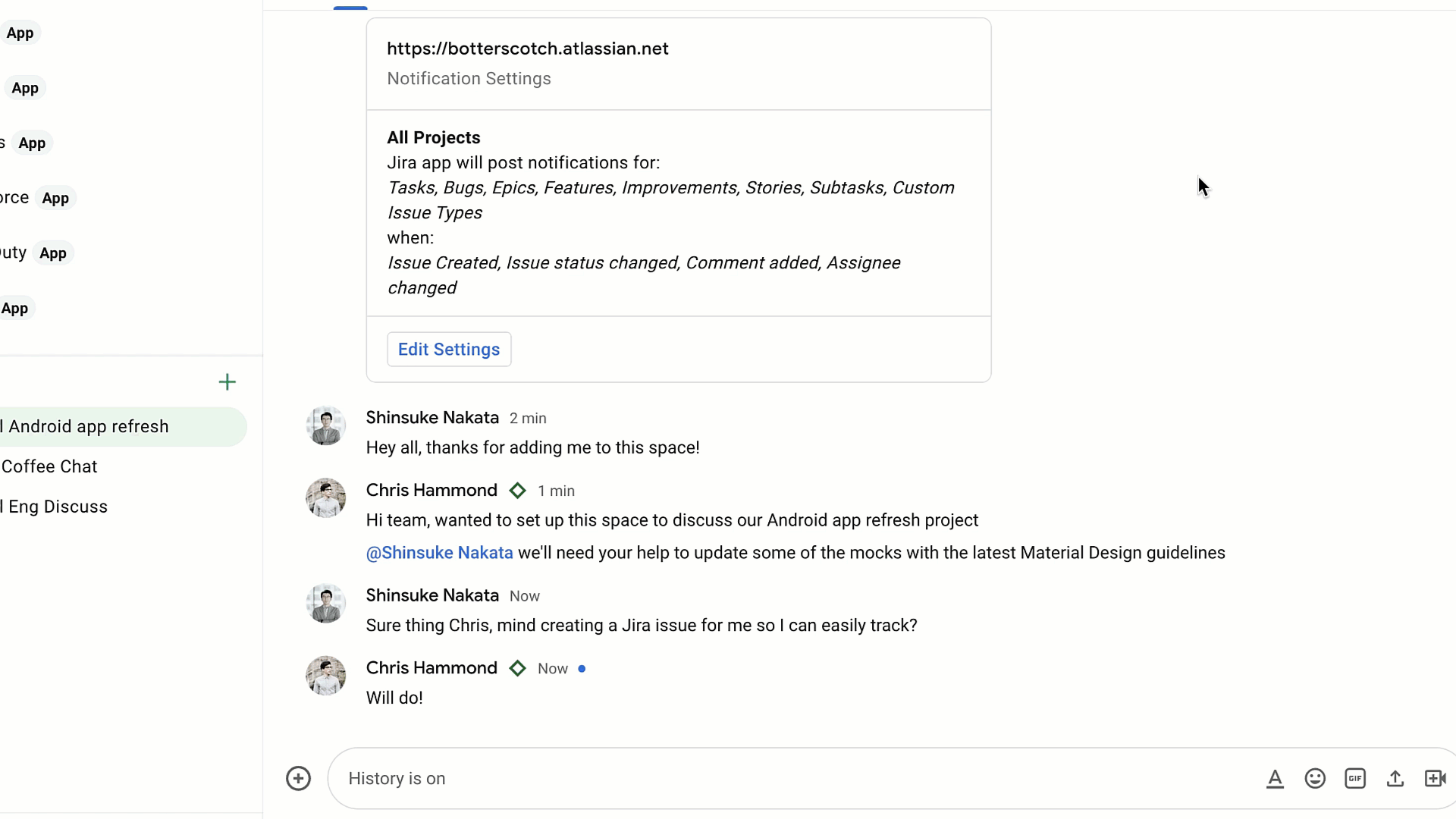Click the expand message actions icon
Screen dimensions: 1456x819
coord(297,778)
